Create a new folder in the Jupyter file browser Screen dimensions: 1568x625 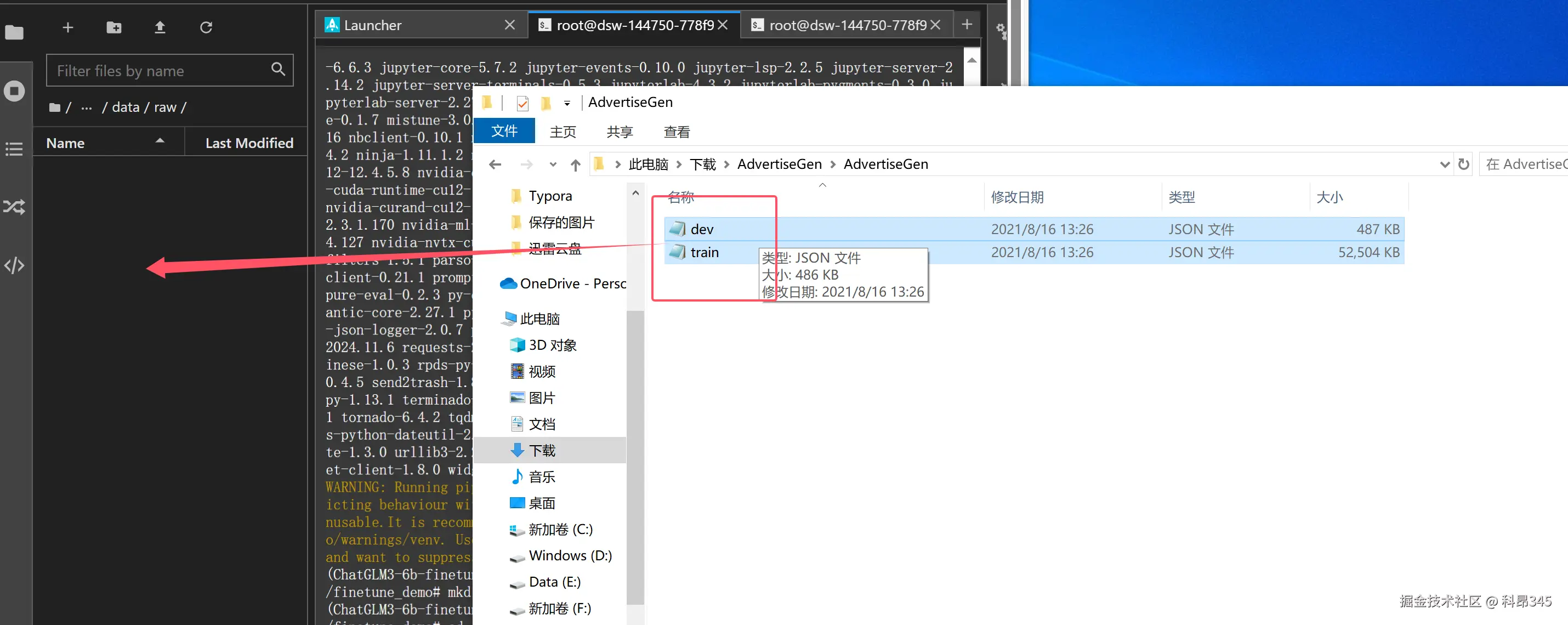[x=113, y=27]
